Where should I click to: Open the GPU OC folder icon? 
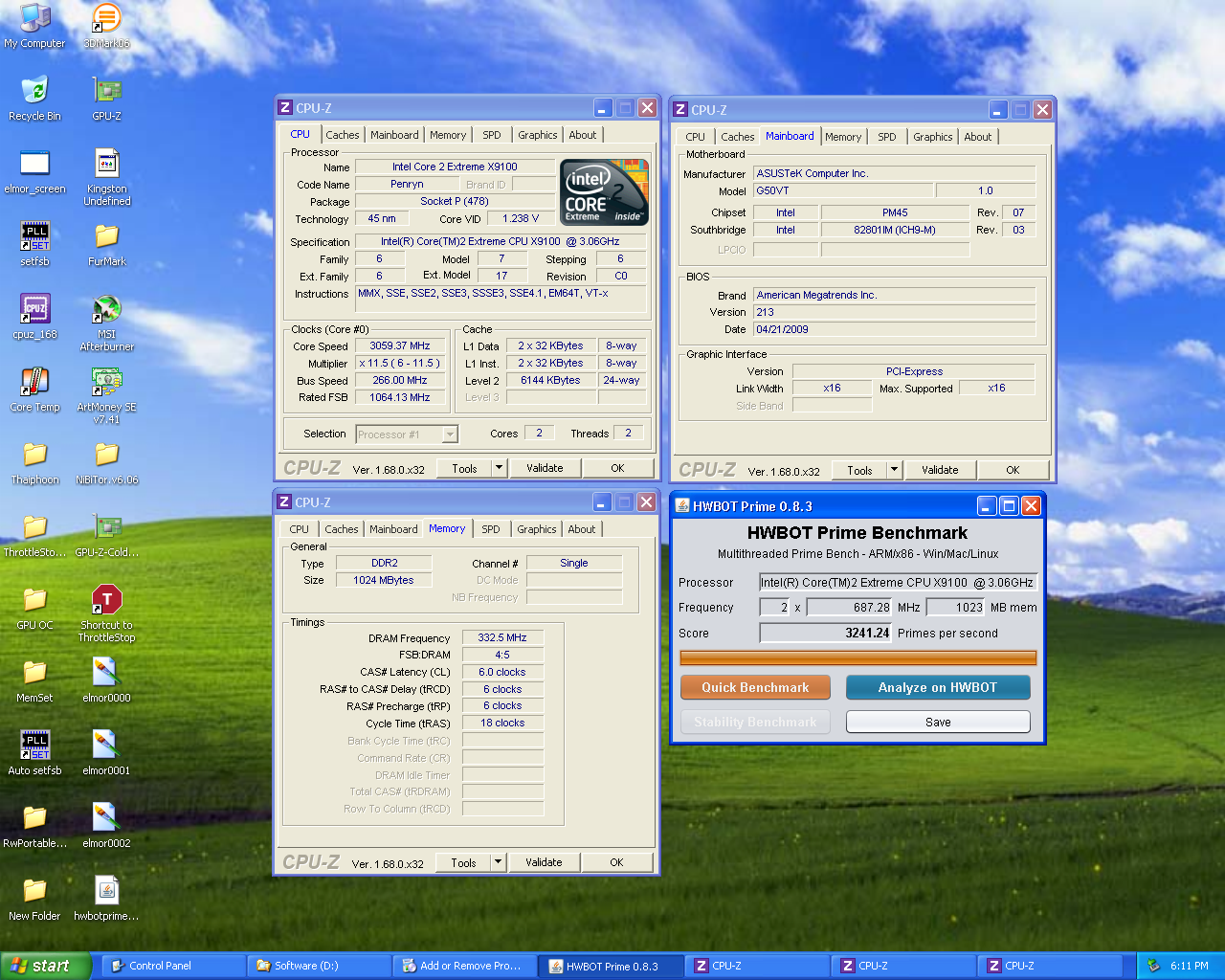34,608
